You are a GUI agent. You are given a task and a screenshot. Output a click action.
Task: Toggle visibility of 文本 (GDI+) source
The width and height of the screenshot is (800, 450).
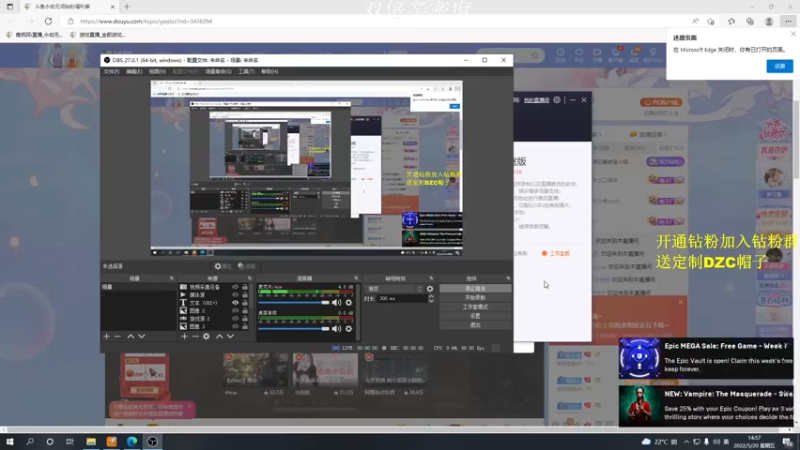(235, 303)
